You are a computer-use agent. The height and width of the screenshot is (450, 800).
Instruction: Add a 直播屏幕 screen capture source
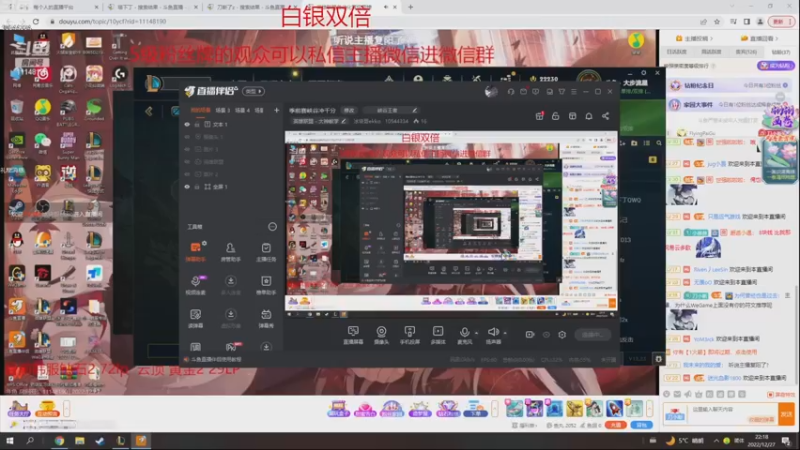coord(353,335)
